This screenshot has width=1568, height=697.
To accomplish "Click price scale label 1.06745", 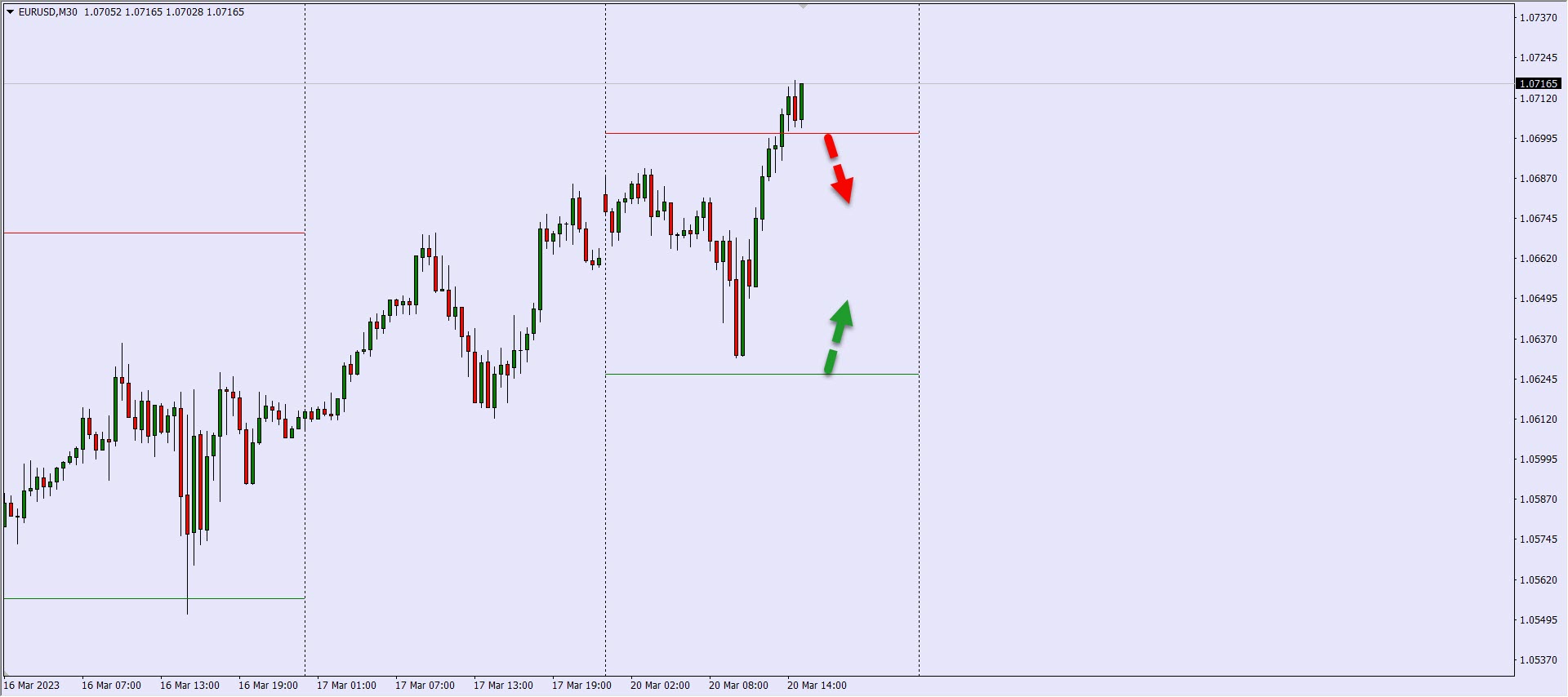I will (1538, 219).
